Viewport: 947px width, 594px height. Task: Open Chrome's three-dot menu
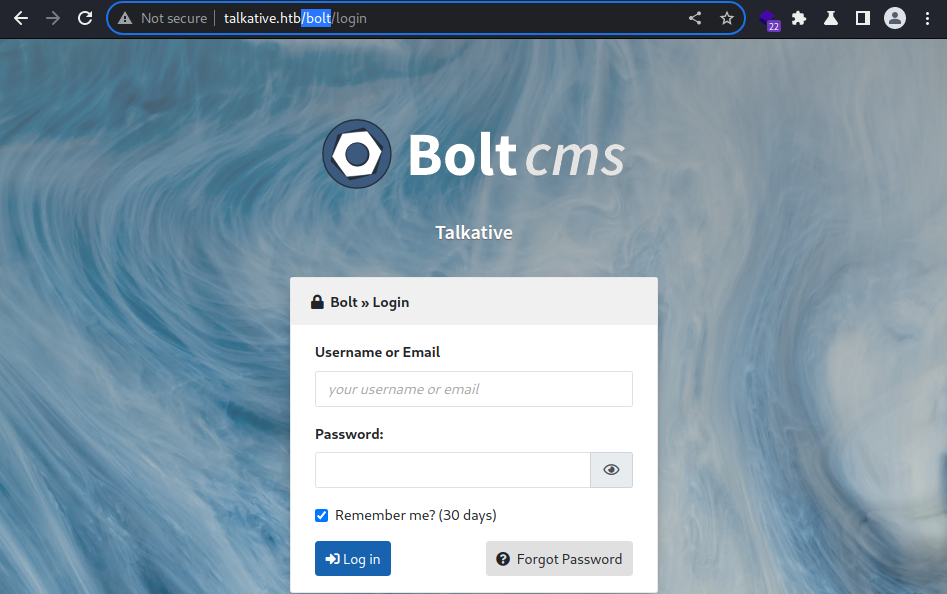click(x=927, y=18)
